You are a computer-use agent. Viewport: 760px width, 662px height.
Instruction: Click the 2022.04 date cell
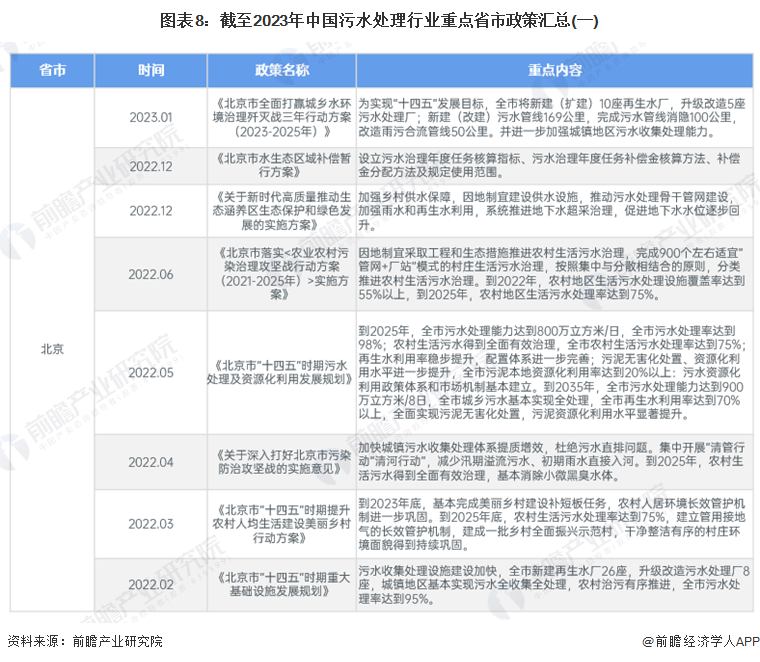pyautogui.click(x=152, y=462)
